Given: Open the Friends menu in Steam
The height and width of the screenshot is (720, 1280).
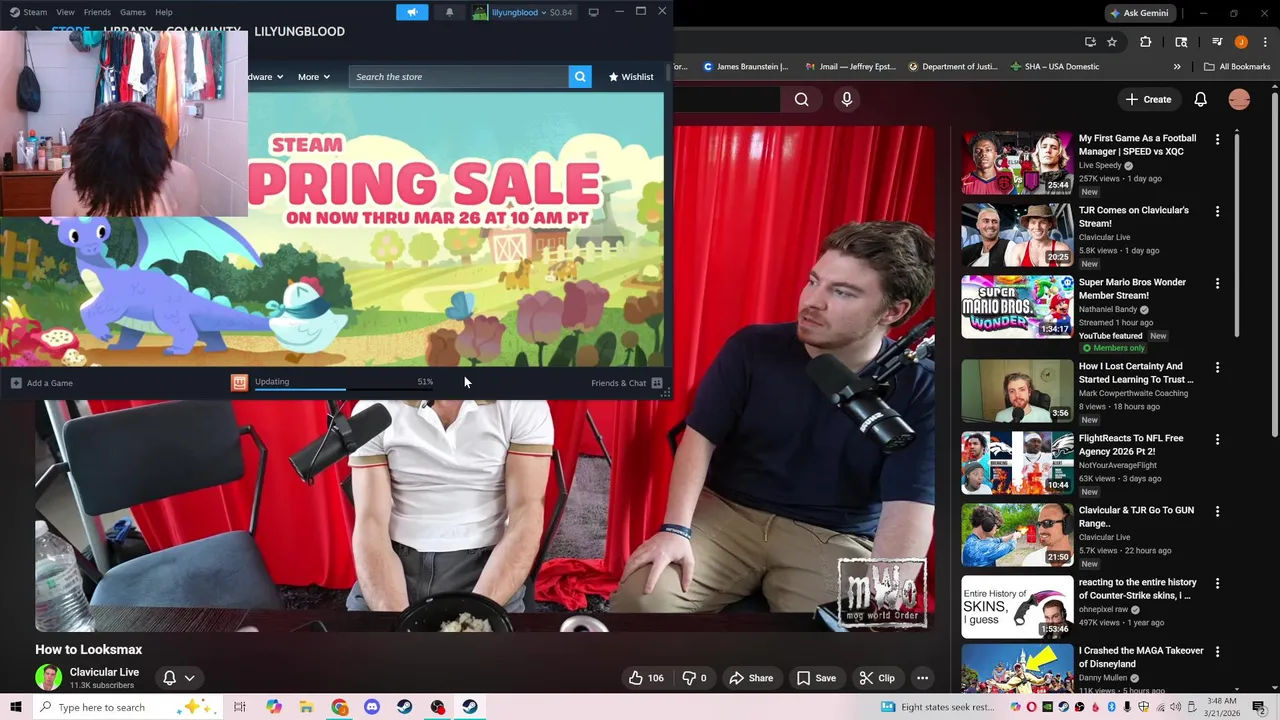Looking at the screenshot, I should click(x=97, y=12).
